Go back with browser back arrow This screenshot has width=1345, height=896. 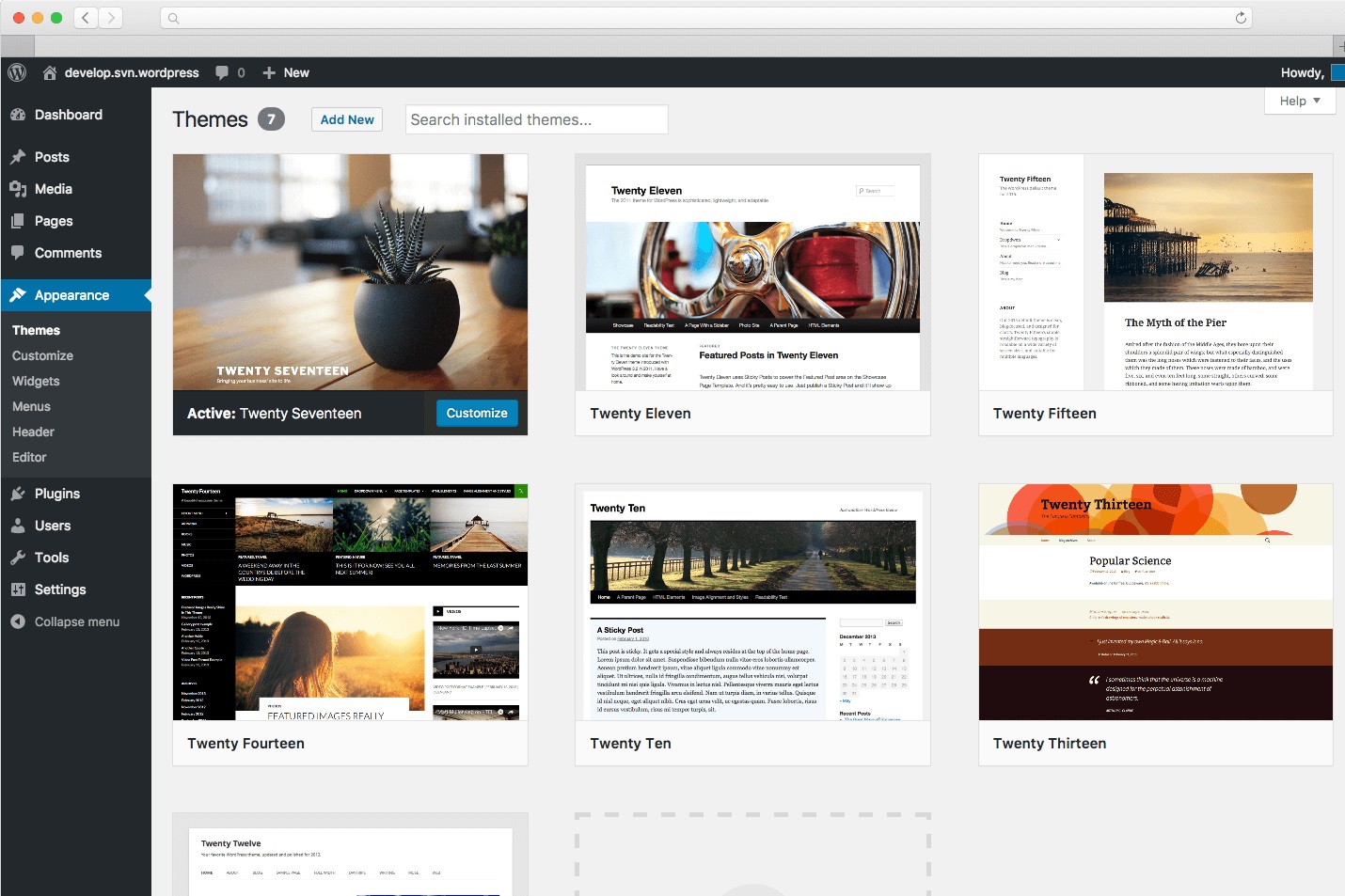click(86, 18)
